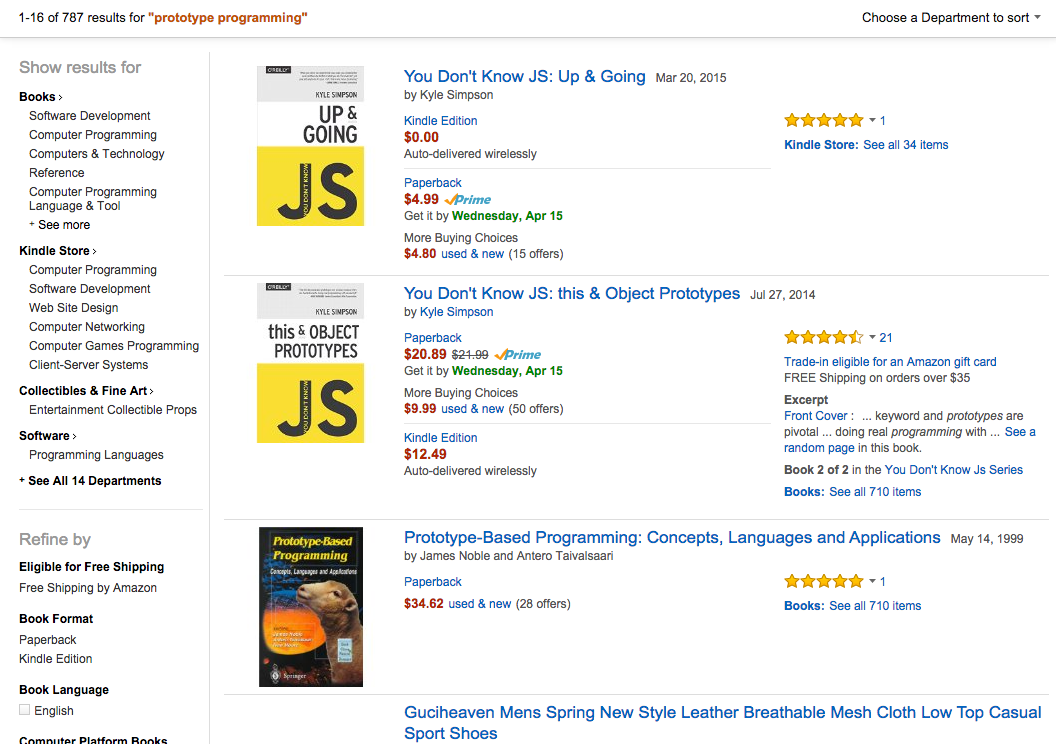The height and width of the screenshot is (744, 1056).
Task: Open Kindle Edition priced $12.49
Action: click(x=440, y=438)
